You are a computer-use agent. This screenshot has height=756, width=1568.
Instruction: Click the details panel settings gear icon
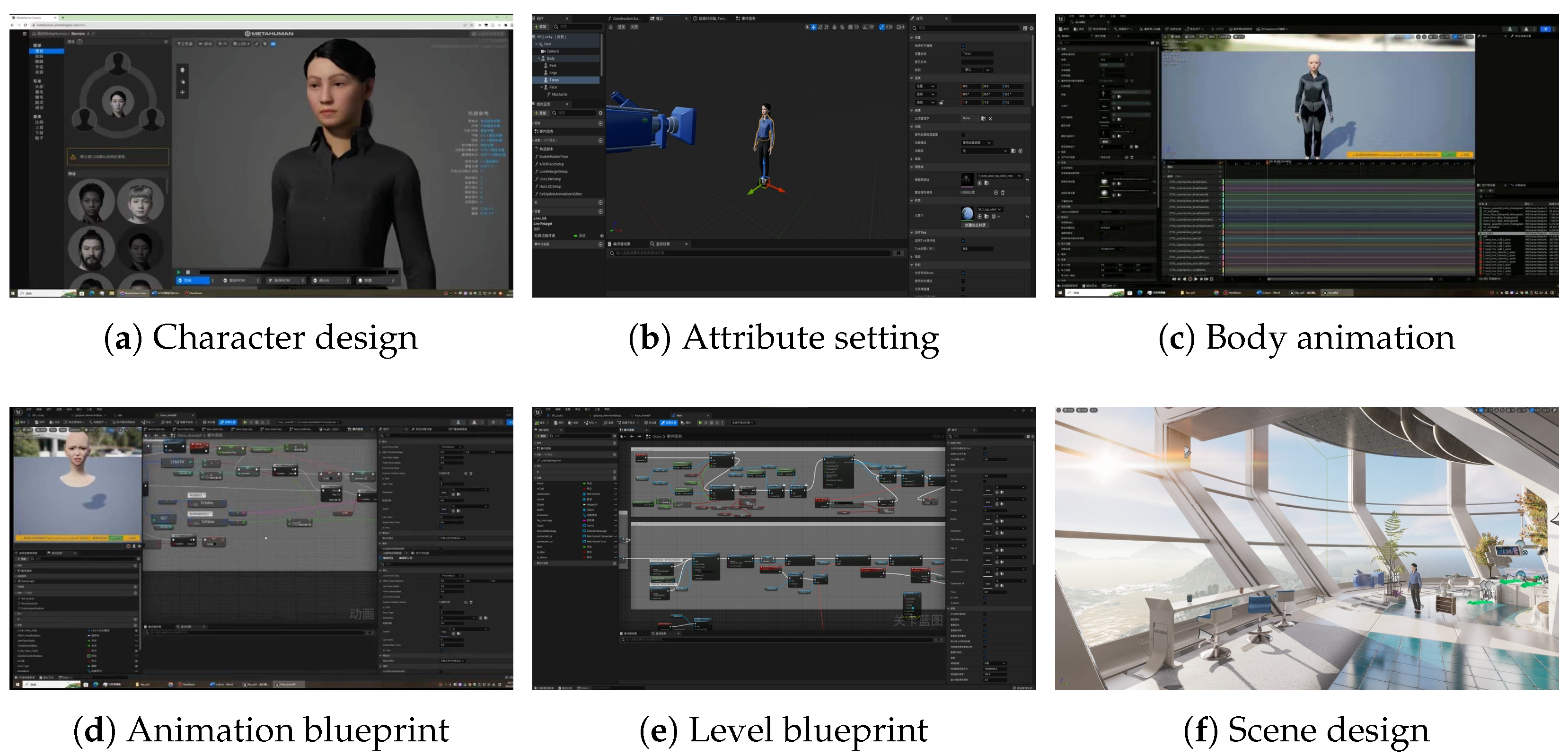(x=1031, y=28)
